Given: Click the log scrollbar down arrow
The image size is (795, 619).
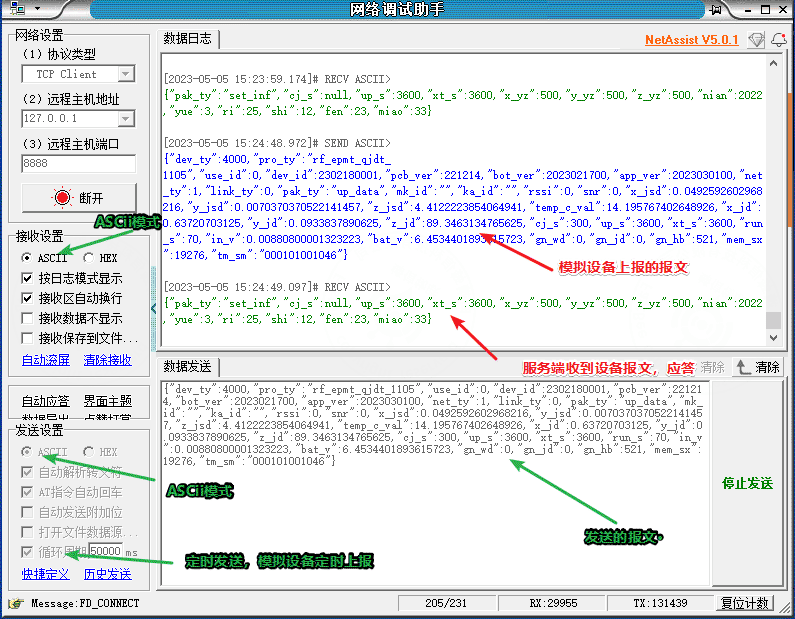Looking at the screenshot, I should pyautogui.click(x=773, y=337).
